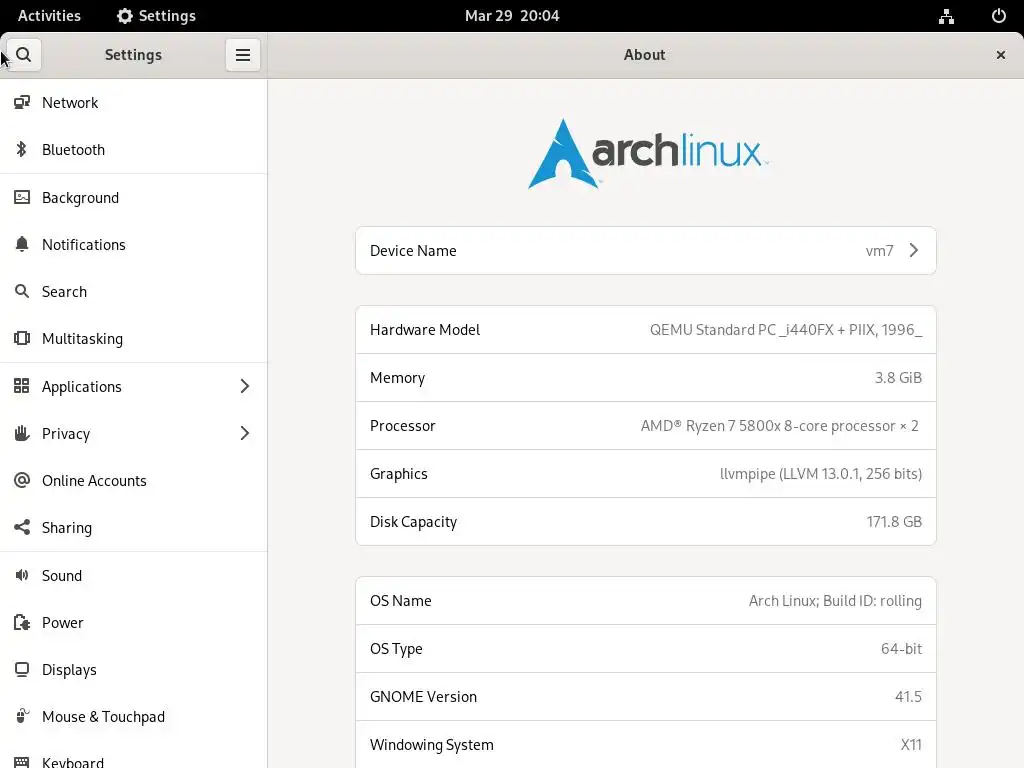Open Device Name chevron to rename
Viewport: 1024px width, 768px height.
click(914, 250)
